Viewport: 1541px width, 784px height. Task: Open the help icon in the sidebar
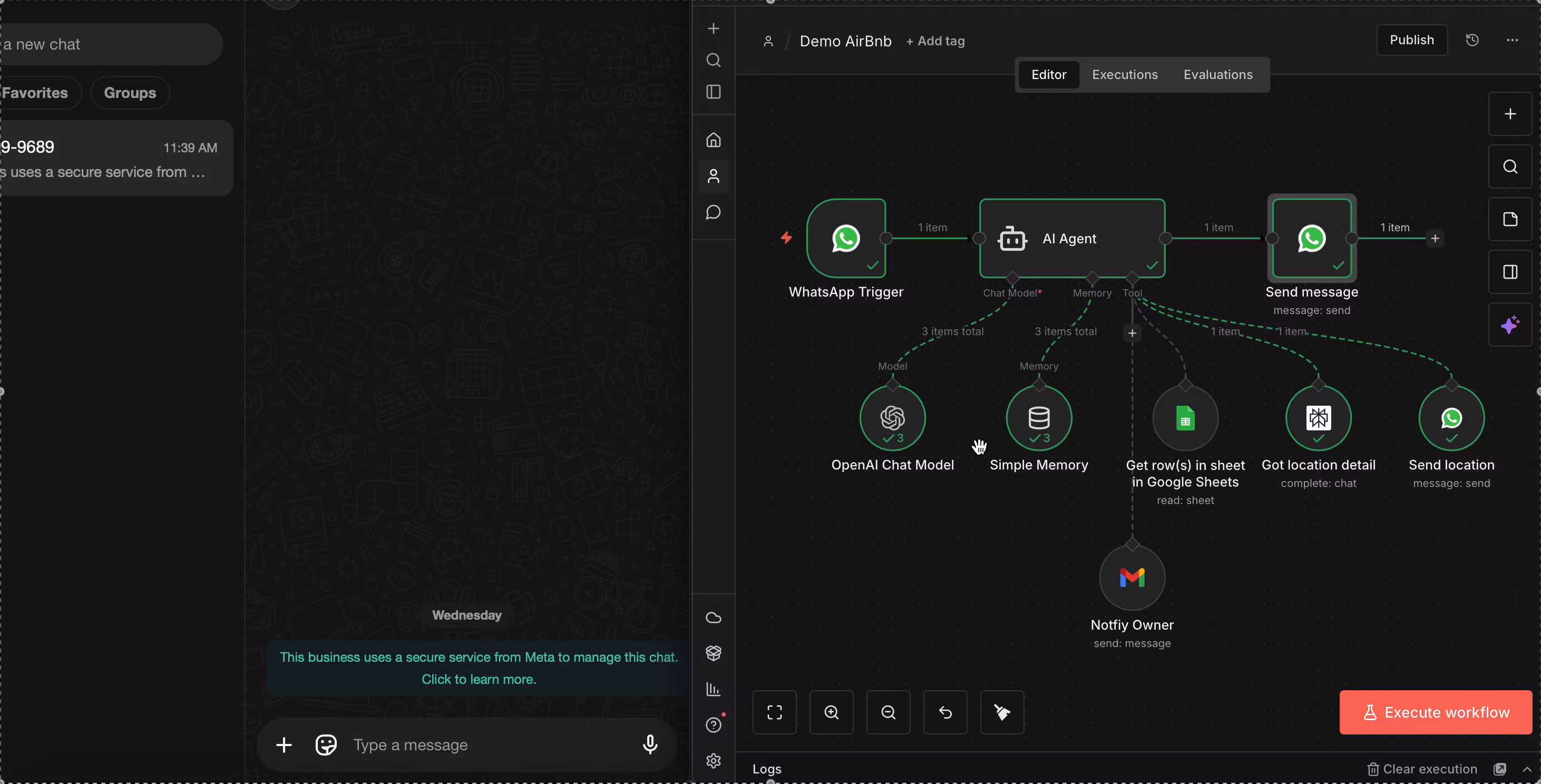[713, 724]
